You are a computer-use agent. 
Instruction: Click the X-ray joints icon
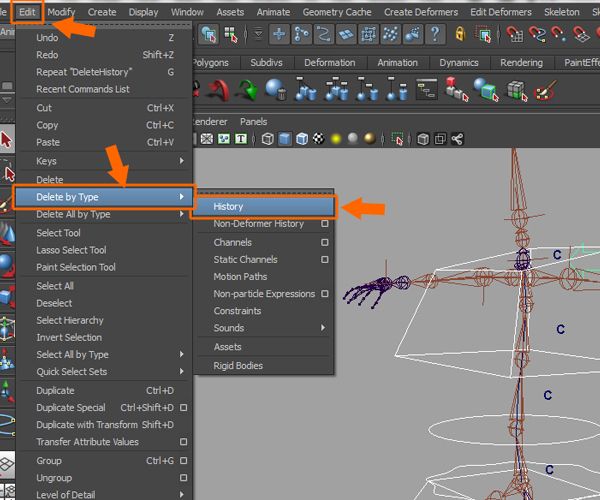440,139
